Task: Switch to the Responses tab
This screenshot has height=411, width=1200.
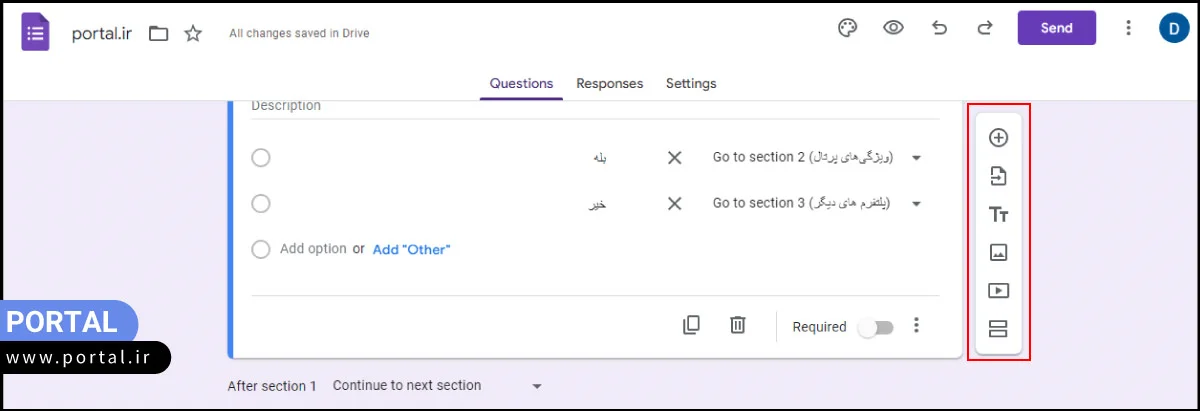Action: point(610,84)
